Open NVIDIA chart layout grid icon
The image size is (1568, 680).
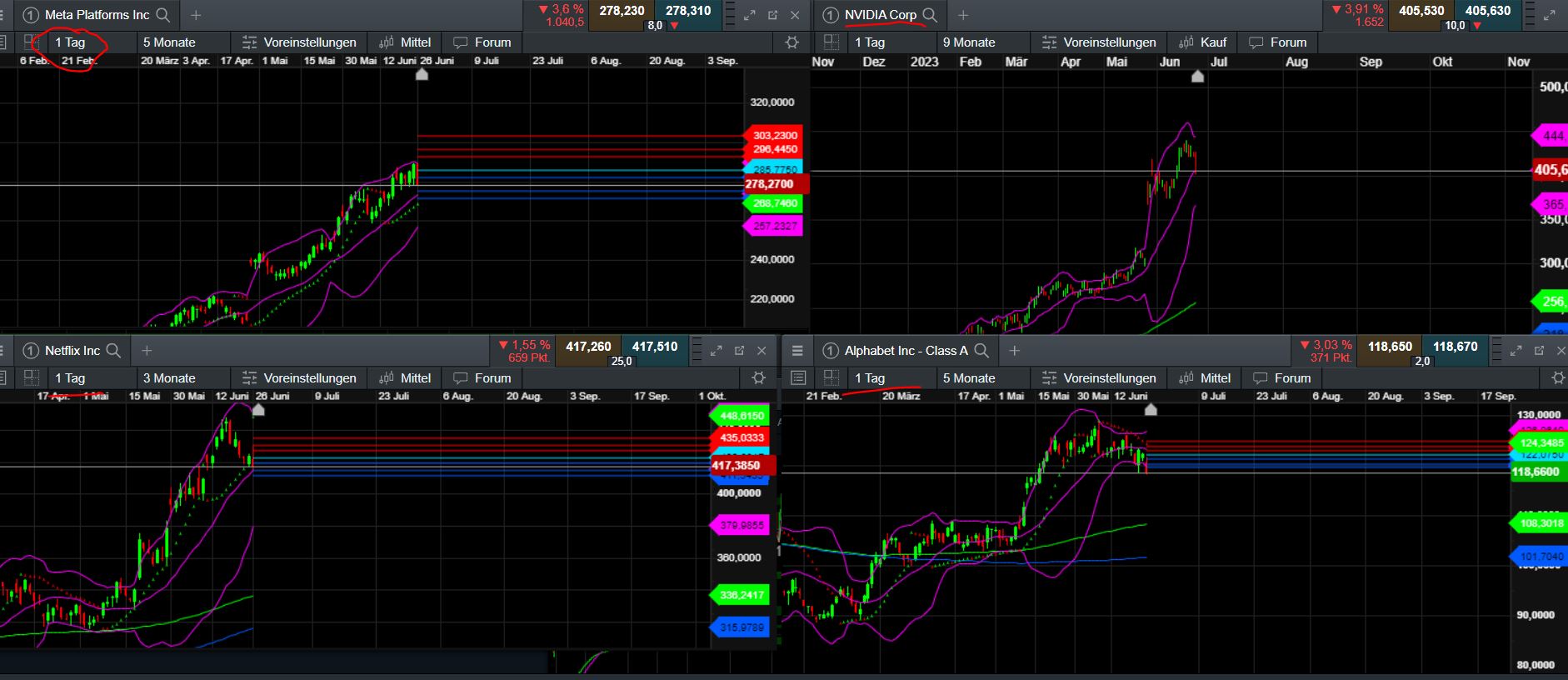831,42
